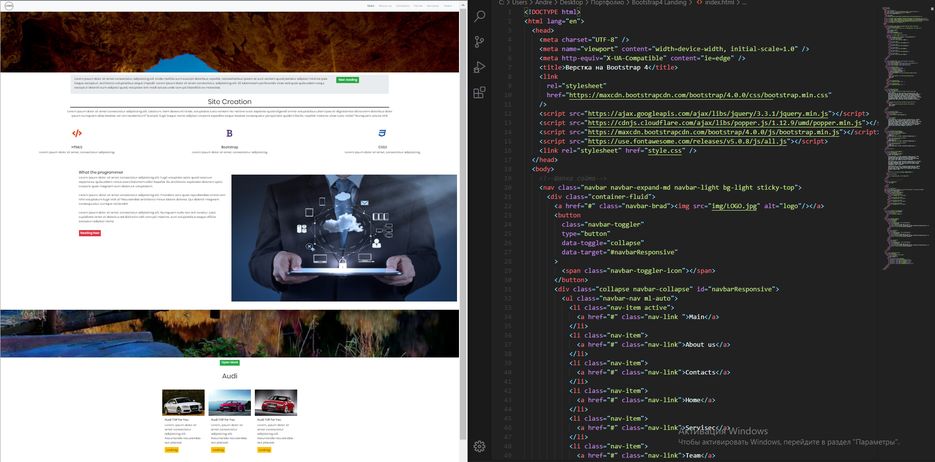The width and height of the screenshot is (935, 462).
Task: Open Extensions view in VS Code
Action: click(x=479, y=92)
